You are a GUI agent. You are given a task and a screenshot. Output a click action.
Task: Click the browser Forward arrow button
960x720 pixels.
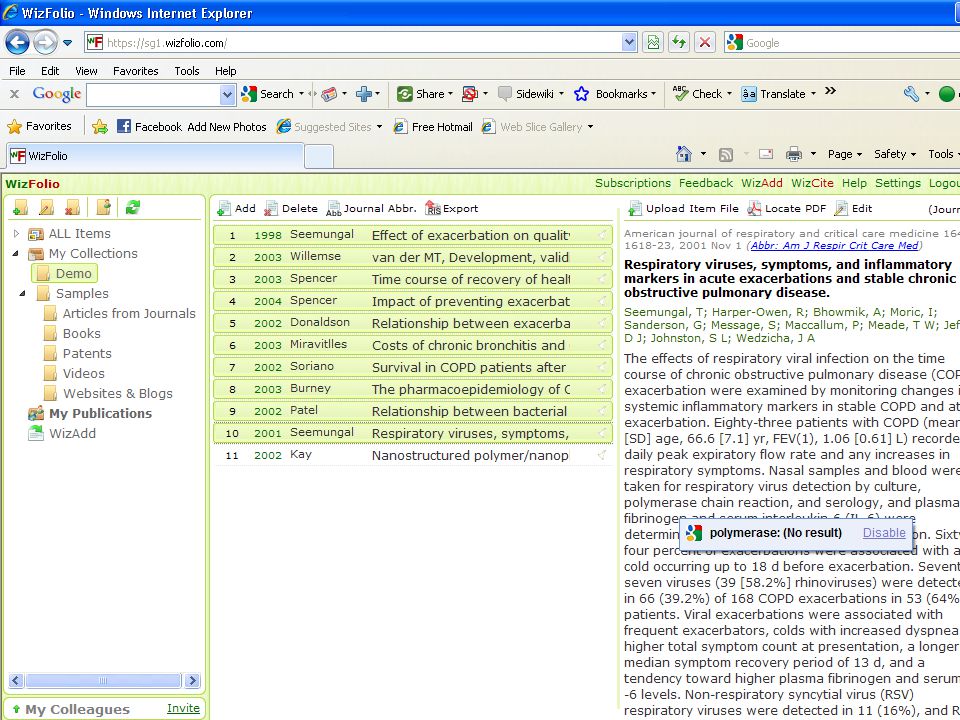[45, 42]
